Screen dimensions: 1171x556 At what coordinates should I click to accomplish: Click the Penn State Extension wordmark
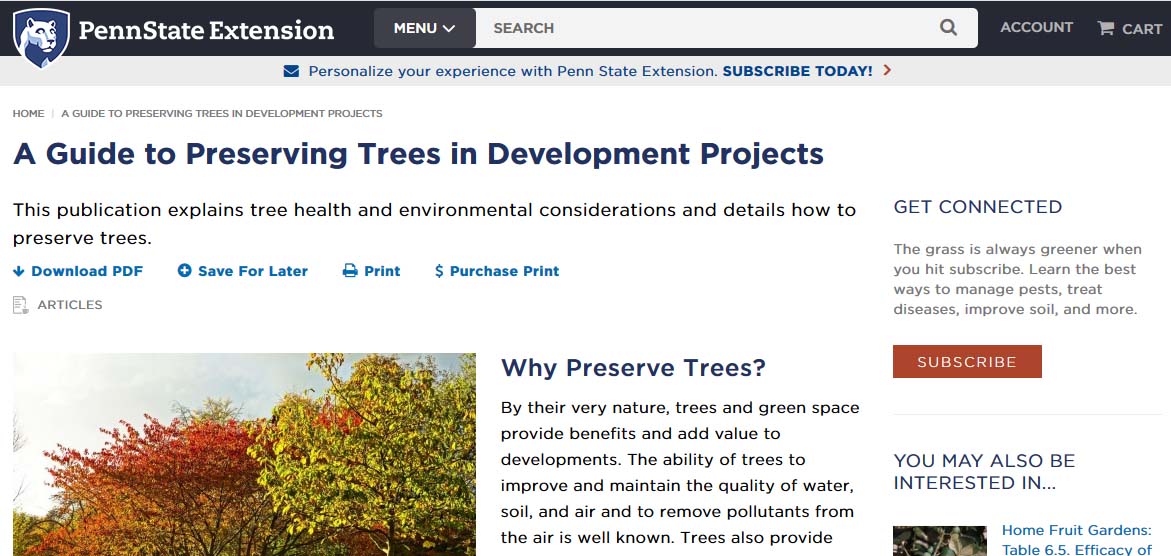point(206,30)
